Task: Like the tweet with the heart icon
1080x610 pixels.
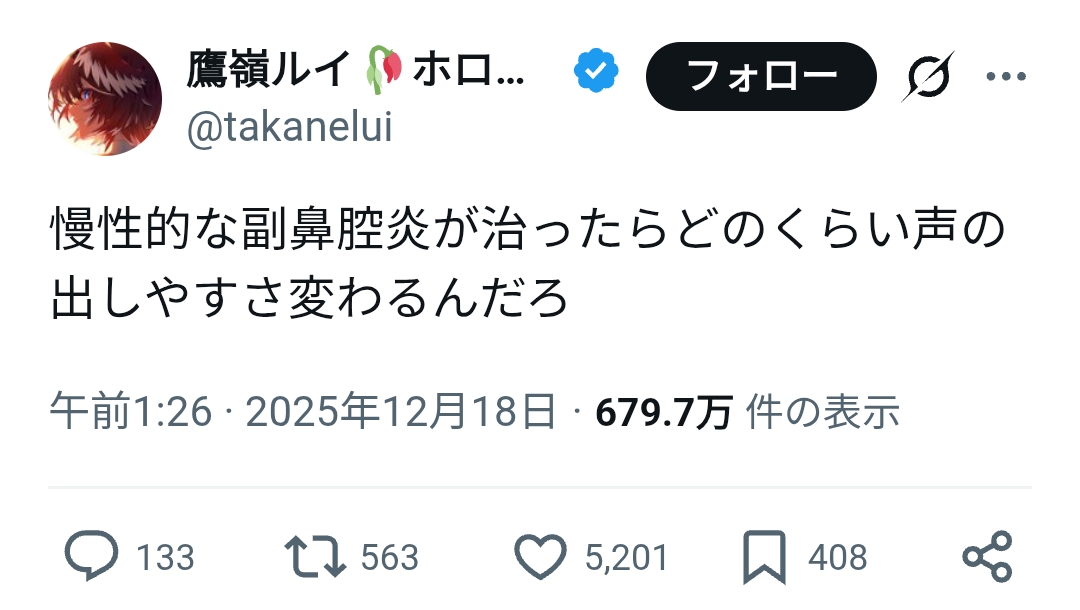Action: coord(541,556)
